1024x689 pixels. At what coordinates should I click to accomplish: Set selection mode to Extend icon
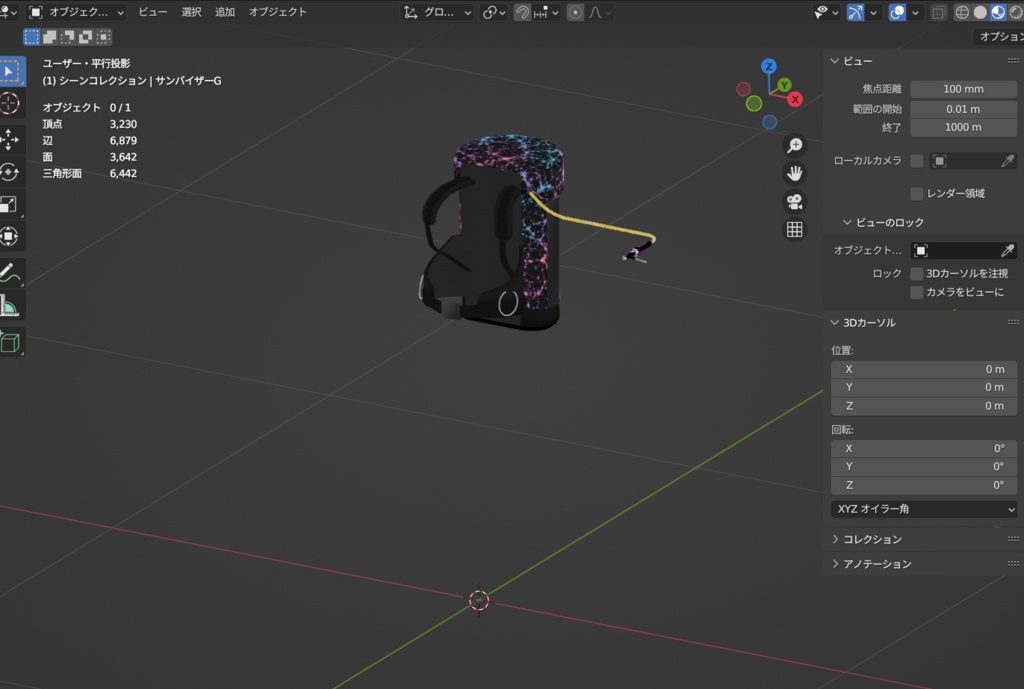[x=50, y=37]
